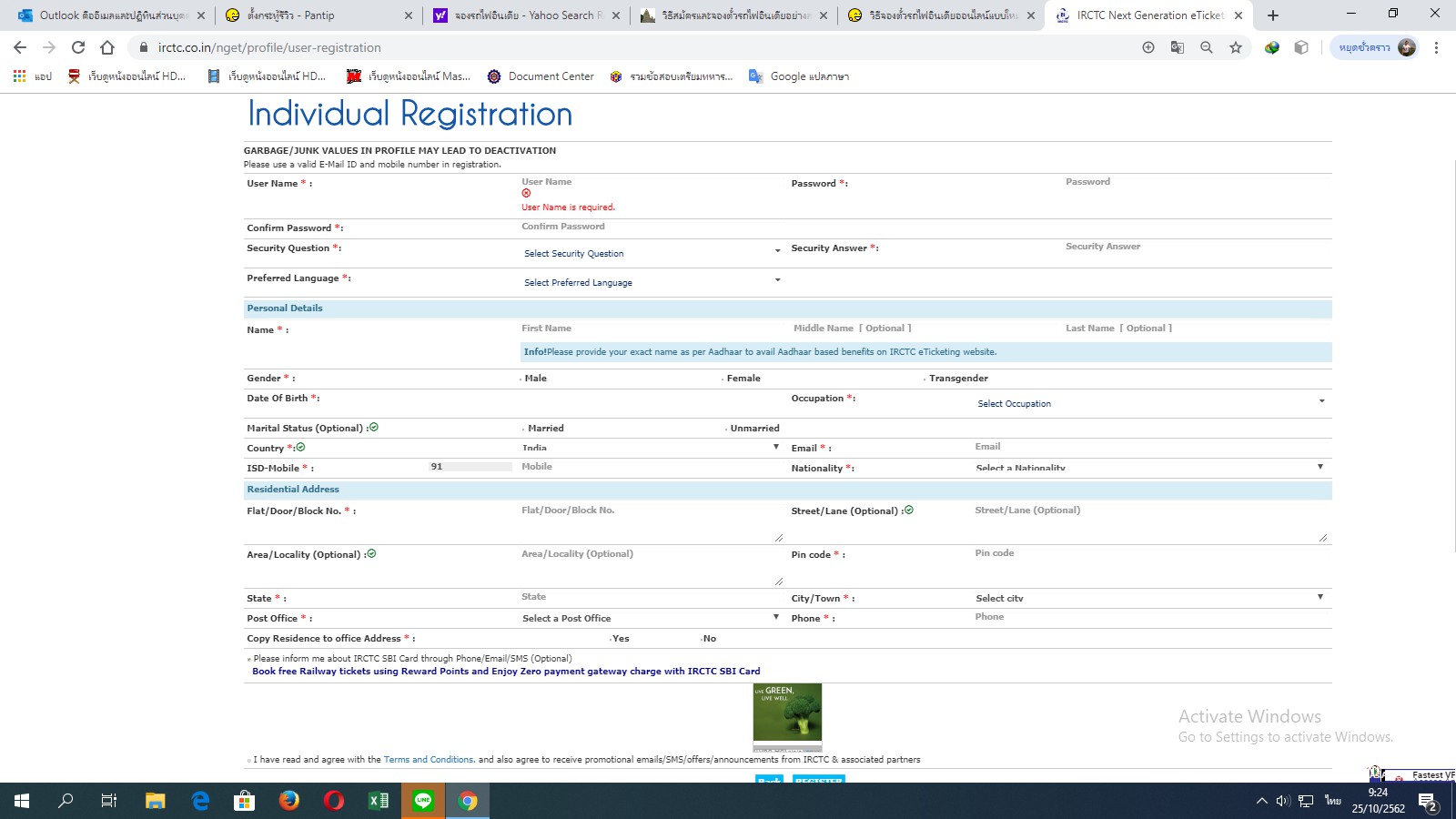Open File Explorer from the taskbar

click(x=156, y=801)
